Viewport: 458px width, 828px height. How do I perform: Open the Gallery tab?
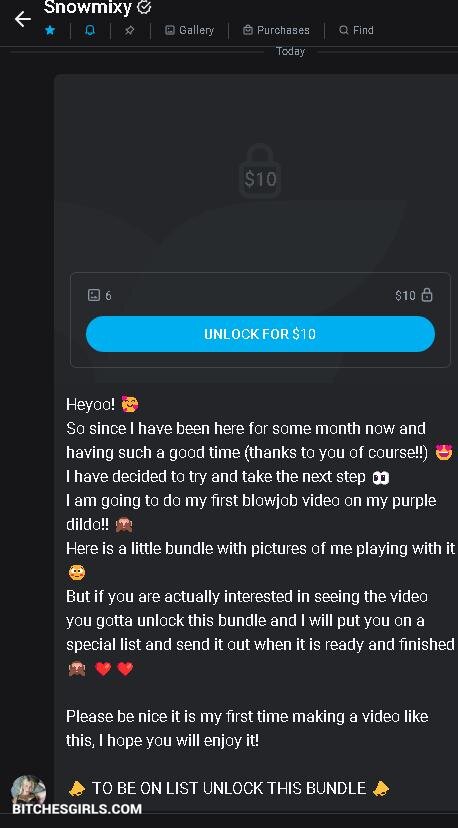(190, 30)
